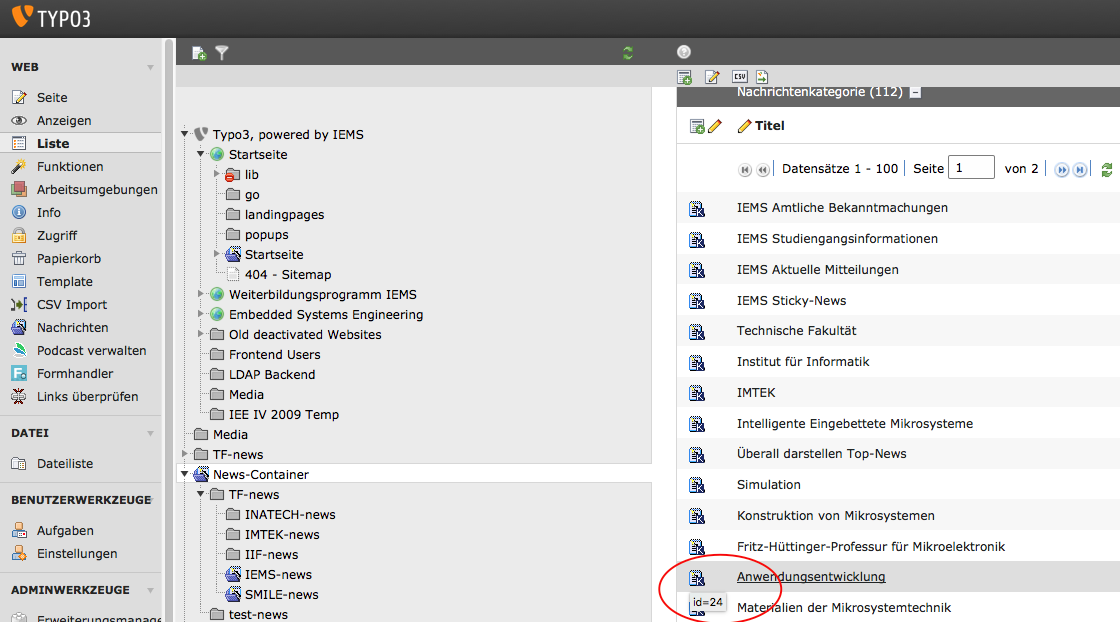1120x622 pixels.
Task: Open the Funktionen module
Action: tap(70, 166)
